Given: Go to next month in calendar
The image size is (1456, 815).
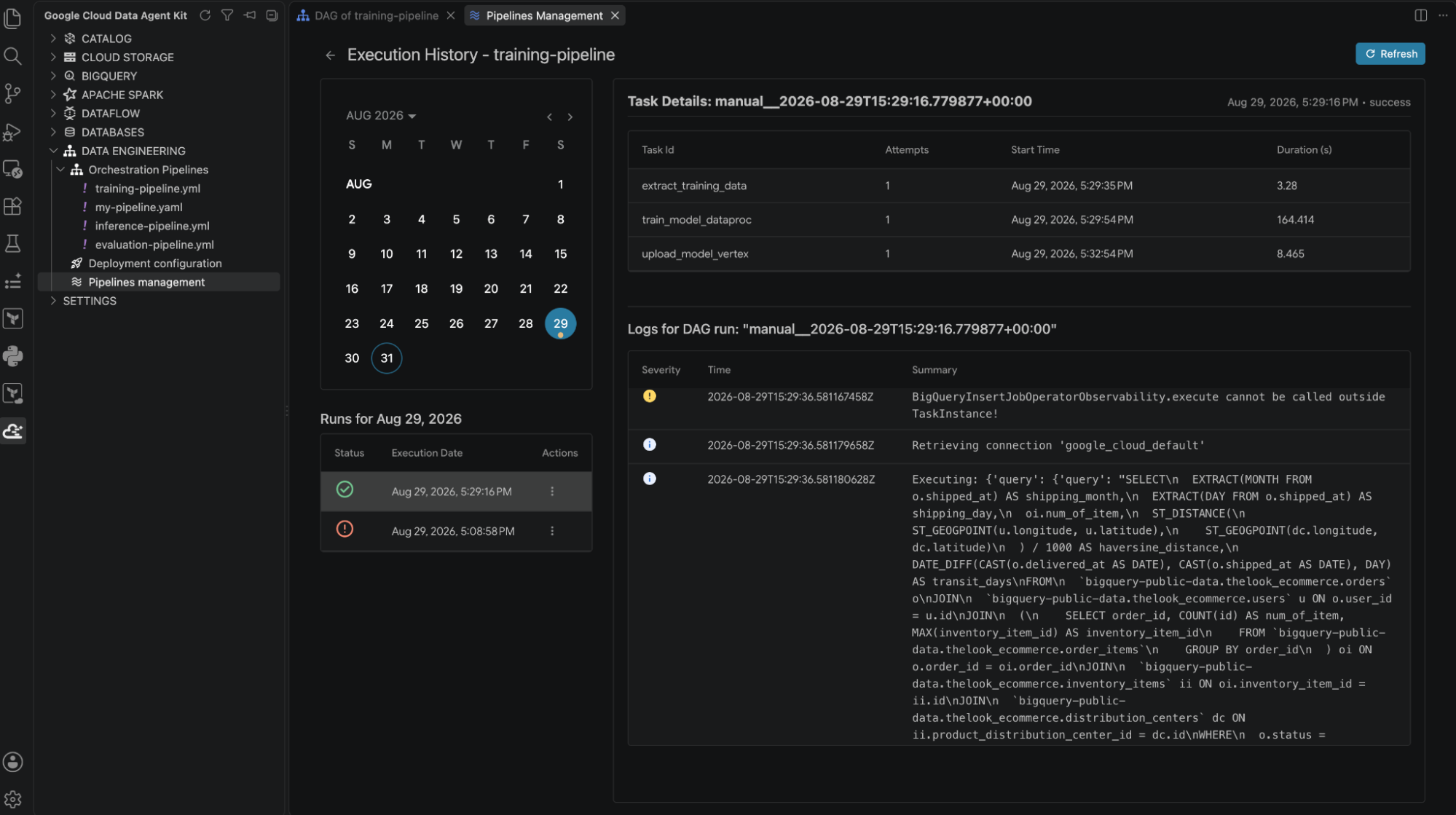Looking at the screenshot, I should pyautogui.click(x=570, y=117).
